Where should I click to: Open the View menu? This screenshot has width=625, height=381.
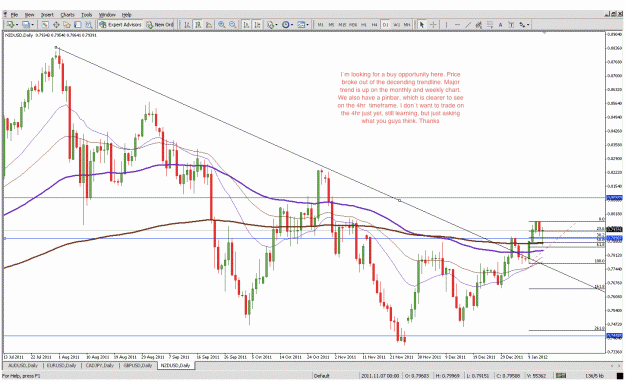coord(29,15)
